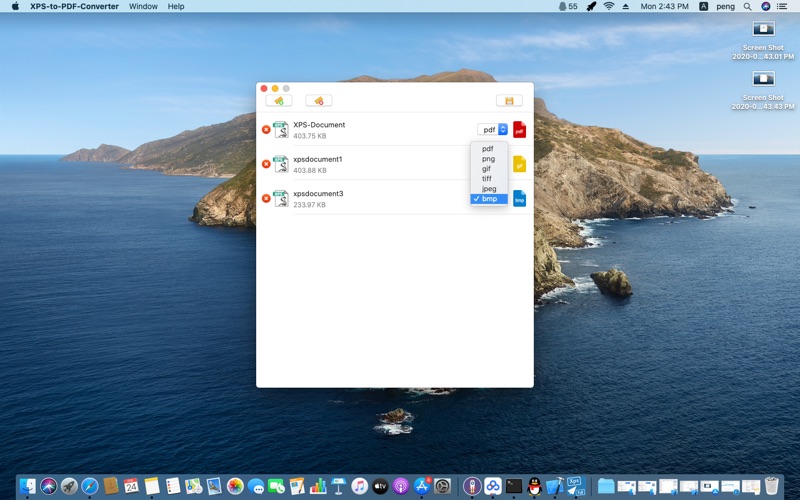The image size is (800, 500).
Task: Choose pdf in the format popup list
Action: [x=489, y=148]
